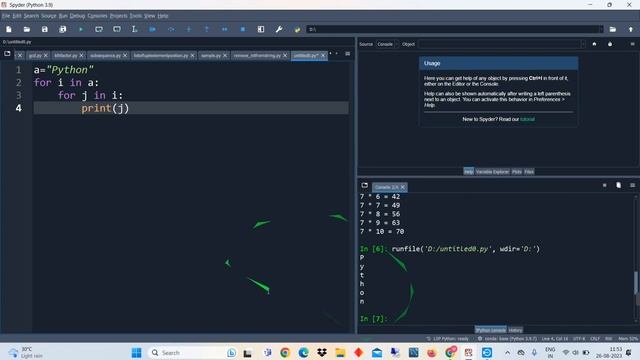Screen dimensions: 640x360
Task: Execute current line in debugger
Action: 171,29
